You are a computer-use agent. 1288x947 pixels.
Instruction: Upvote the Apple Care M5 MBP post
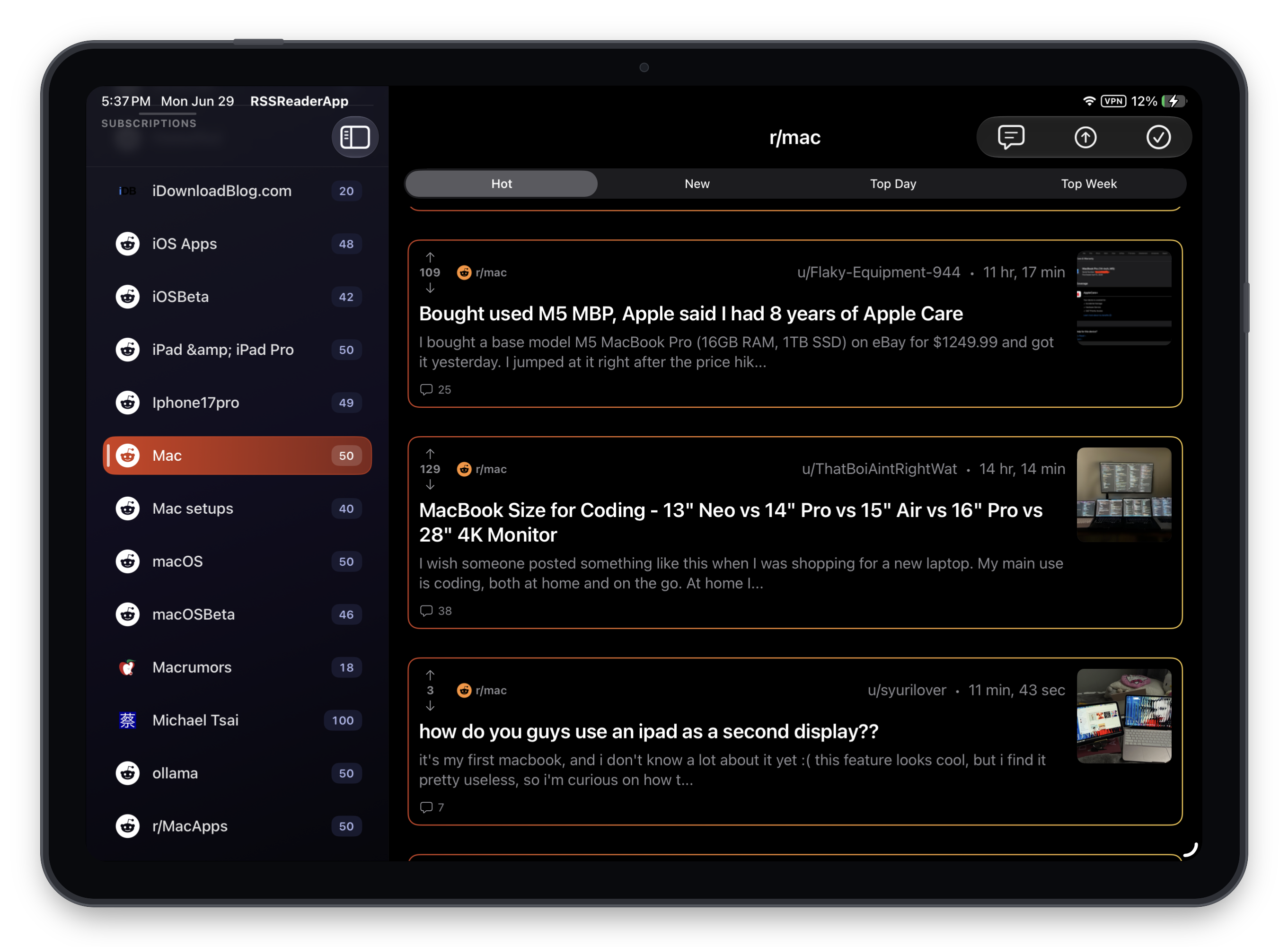430,257
